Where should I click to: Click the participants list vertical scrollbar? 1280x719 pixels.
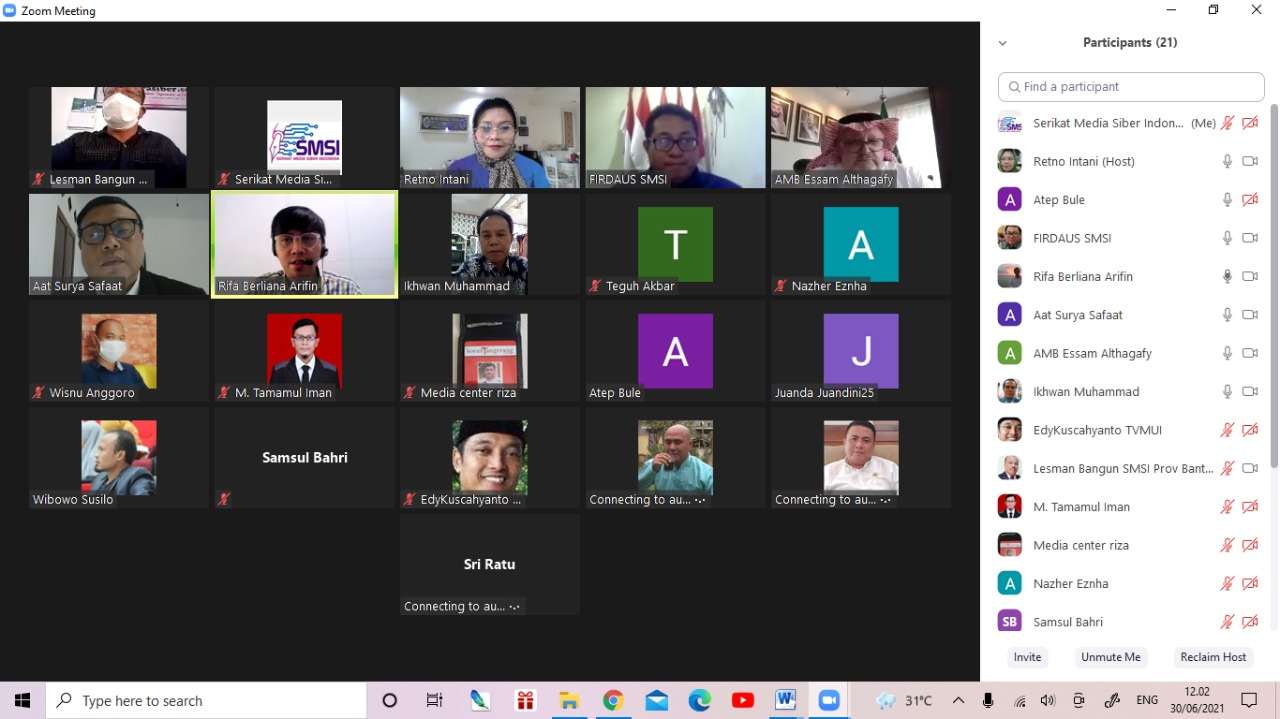coord(1273,285)
